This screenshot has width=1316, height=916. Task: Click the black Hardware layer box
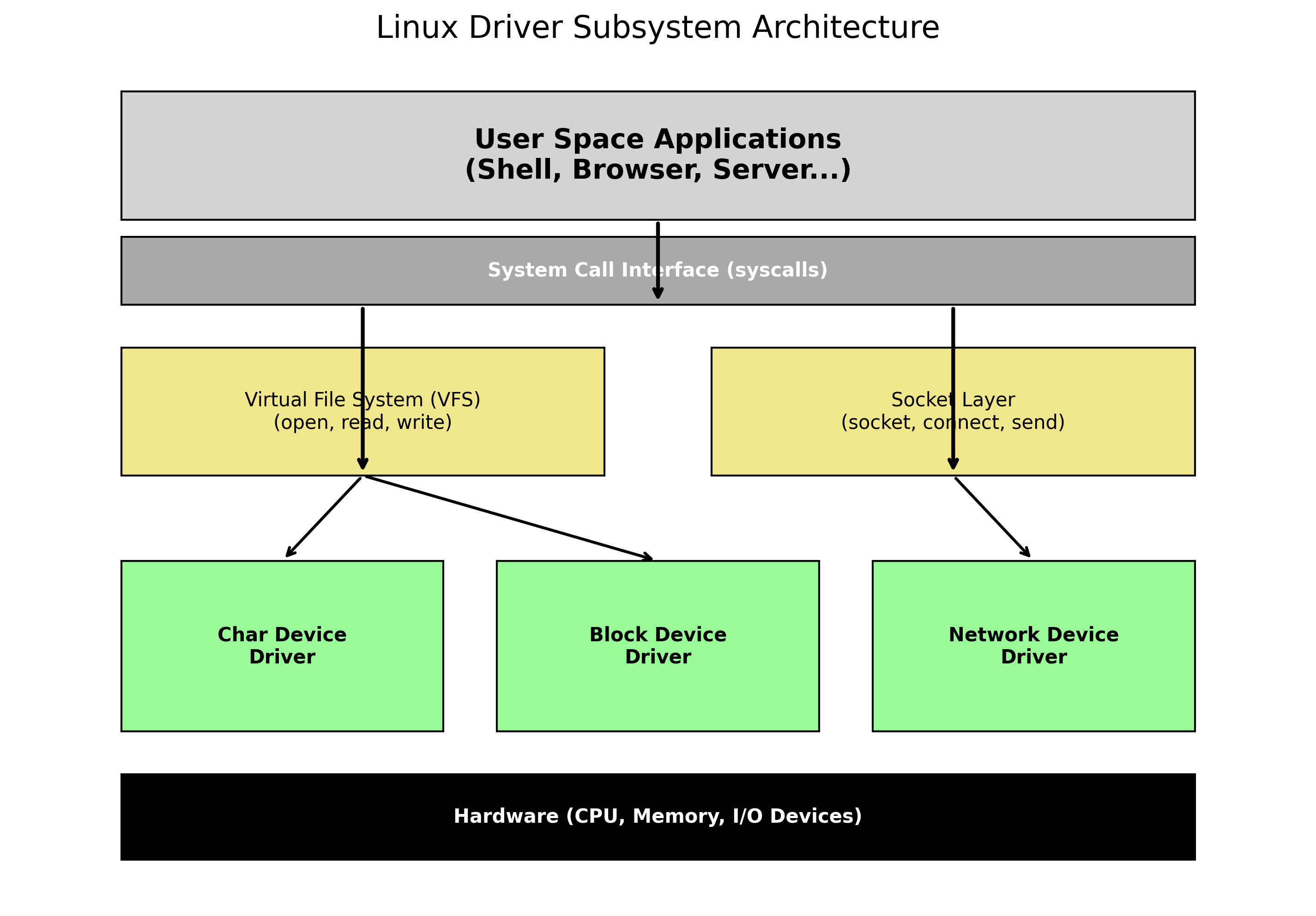click(658, 816)
